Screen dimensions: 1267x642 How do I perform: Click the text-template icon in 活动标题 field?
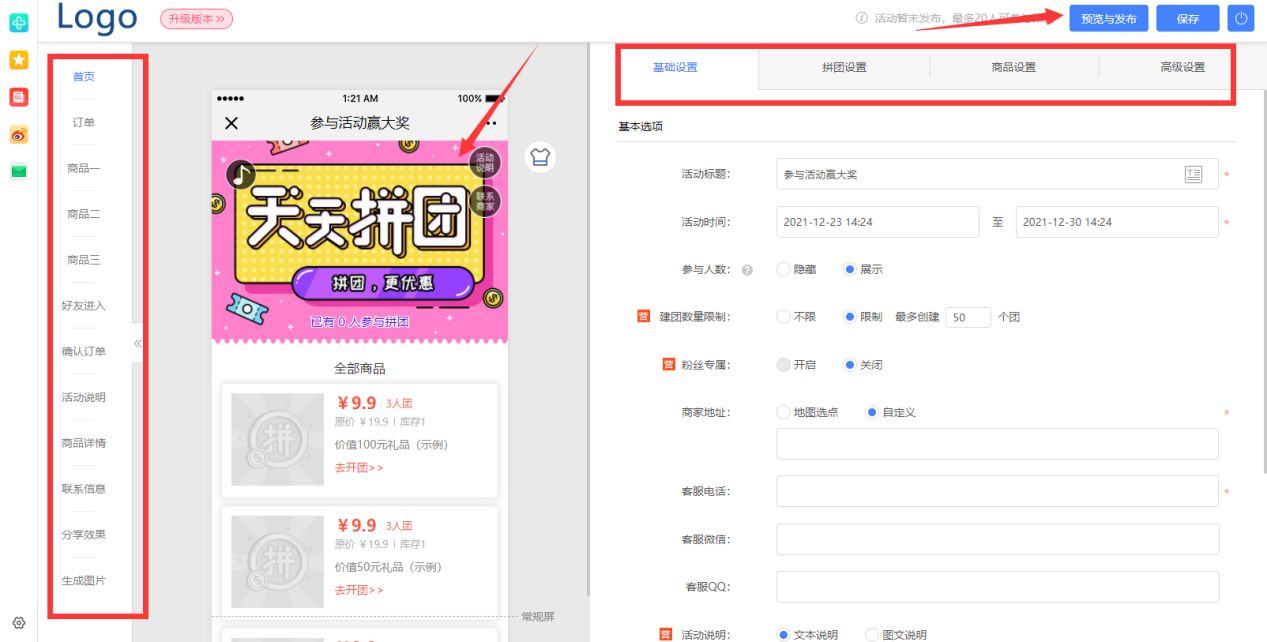(1193, 174)
